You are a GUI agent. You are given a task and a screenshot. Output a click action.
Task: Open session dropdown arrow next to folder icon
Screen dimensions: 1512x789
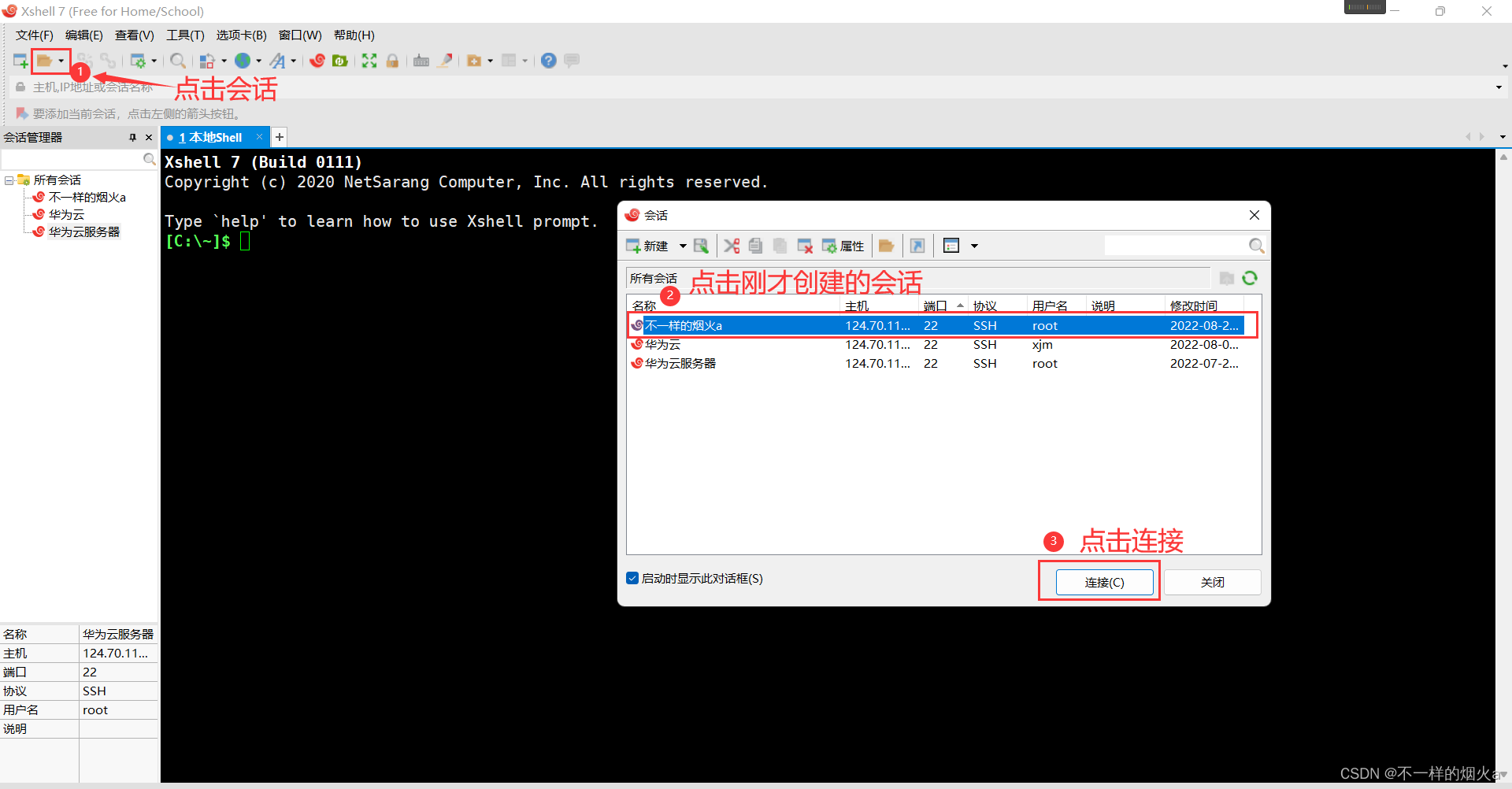pyautogui.click(x=61, y=61)
